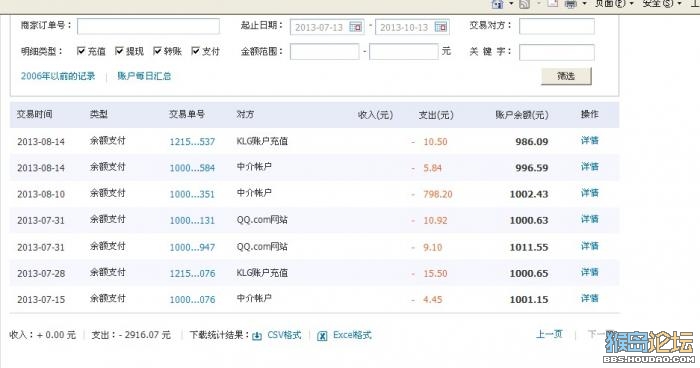
Task: Click the 操作 column header
Action: pyautogui.click(x=590, y=114)
